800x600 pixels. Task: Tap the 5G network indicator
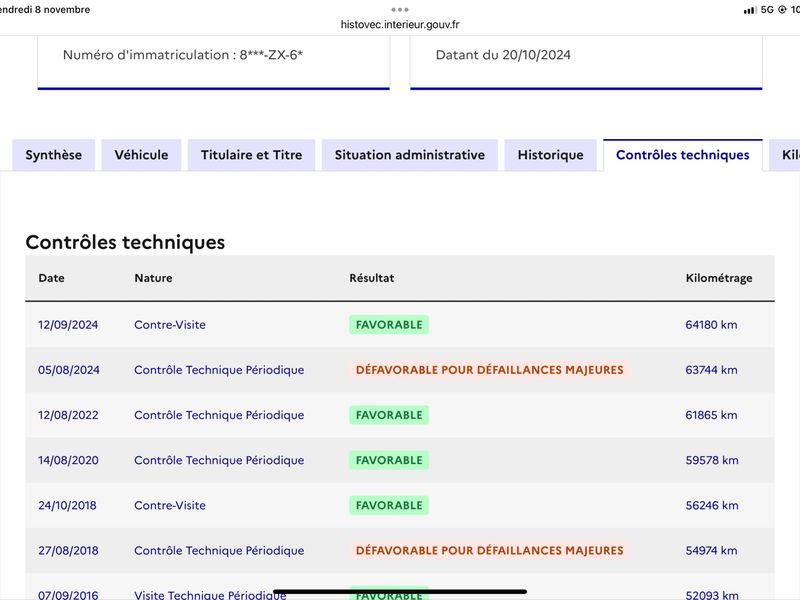pyautogui.click(x=767, y=10)
